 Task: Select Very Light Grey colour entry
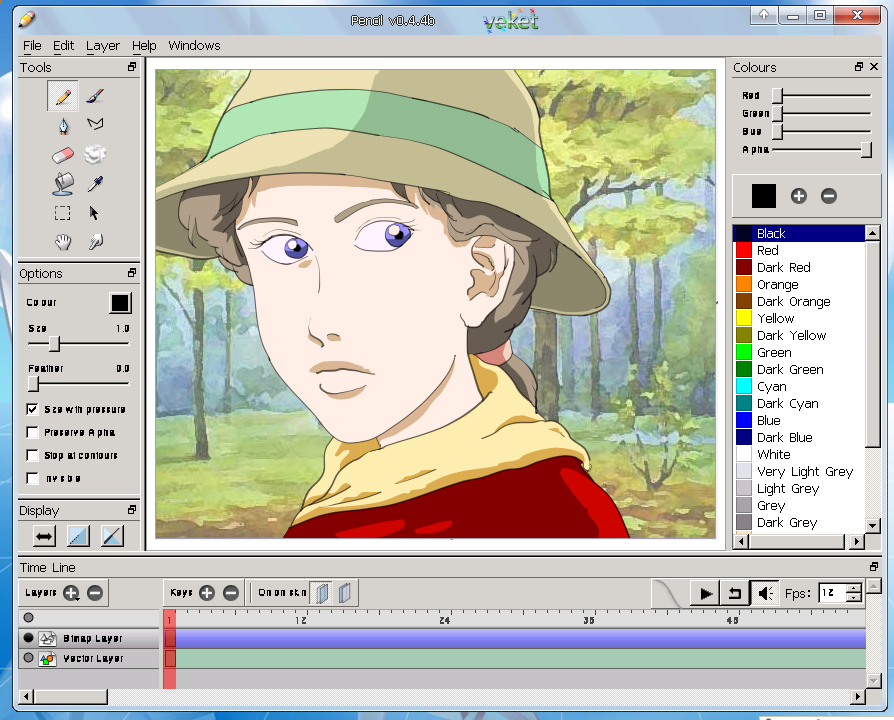point(799,471)
